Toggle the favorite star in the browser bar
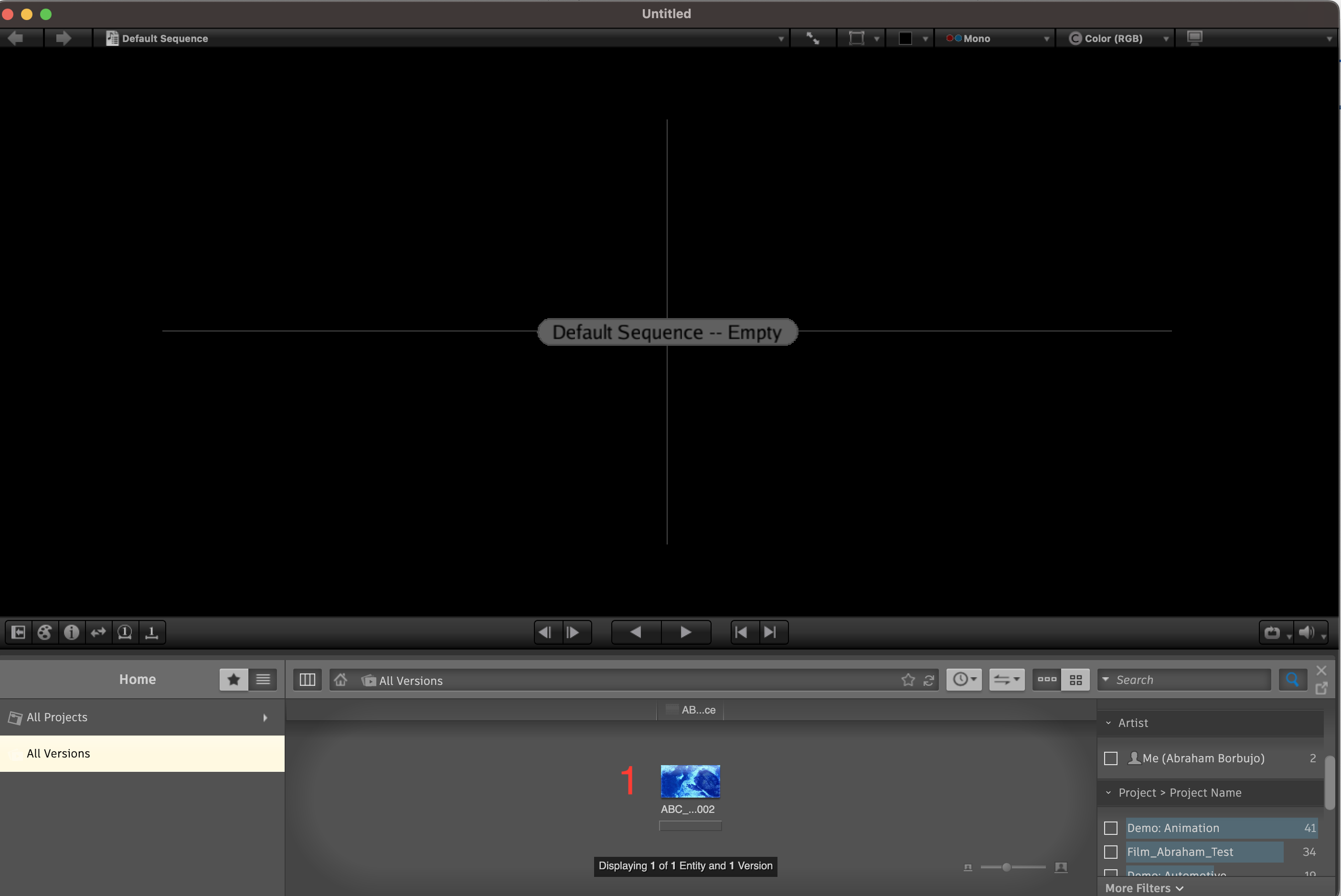 pos(908,680)
